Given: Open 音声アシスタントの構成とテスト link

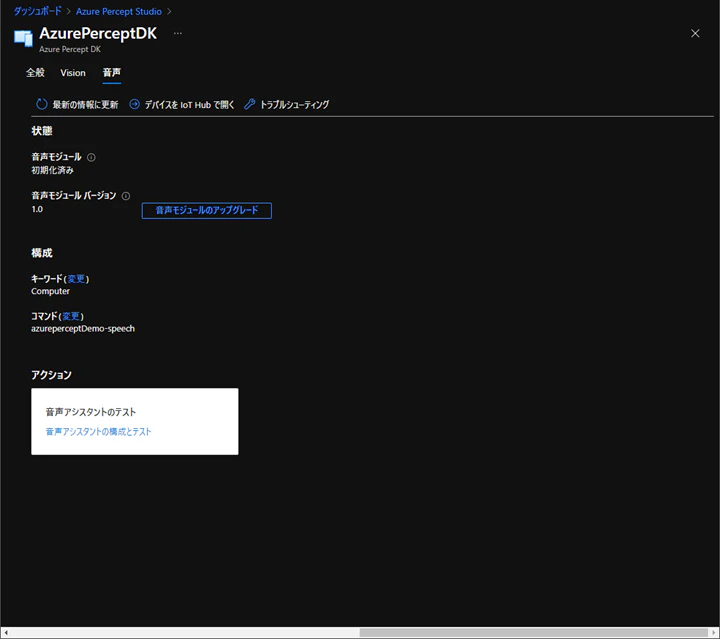Looking at the screenshot, I should [x=98, y=432].
